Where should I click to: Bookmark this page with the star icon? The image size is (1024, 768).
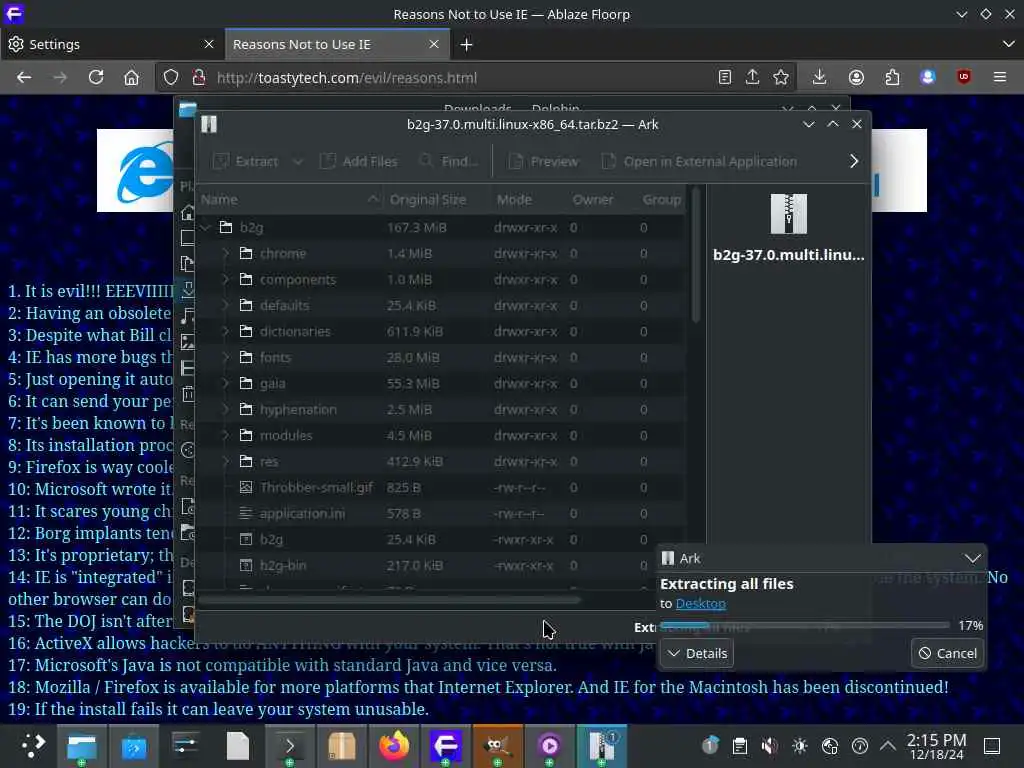click(781, 78)
